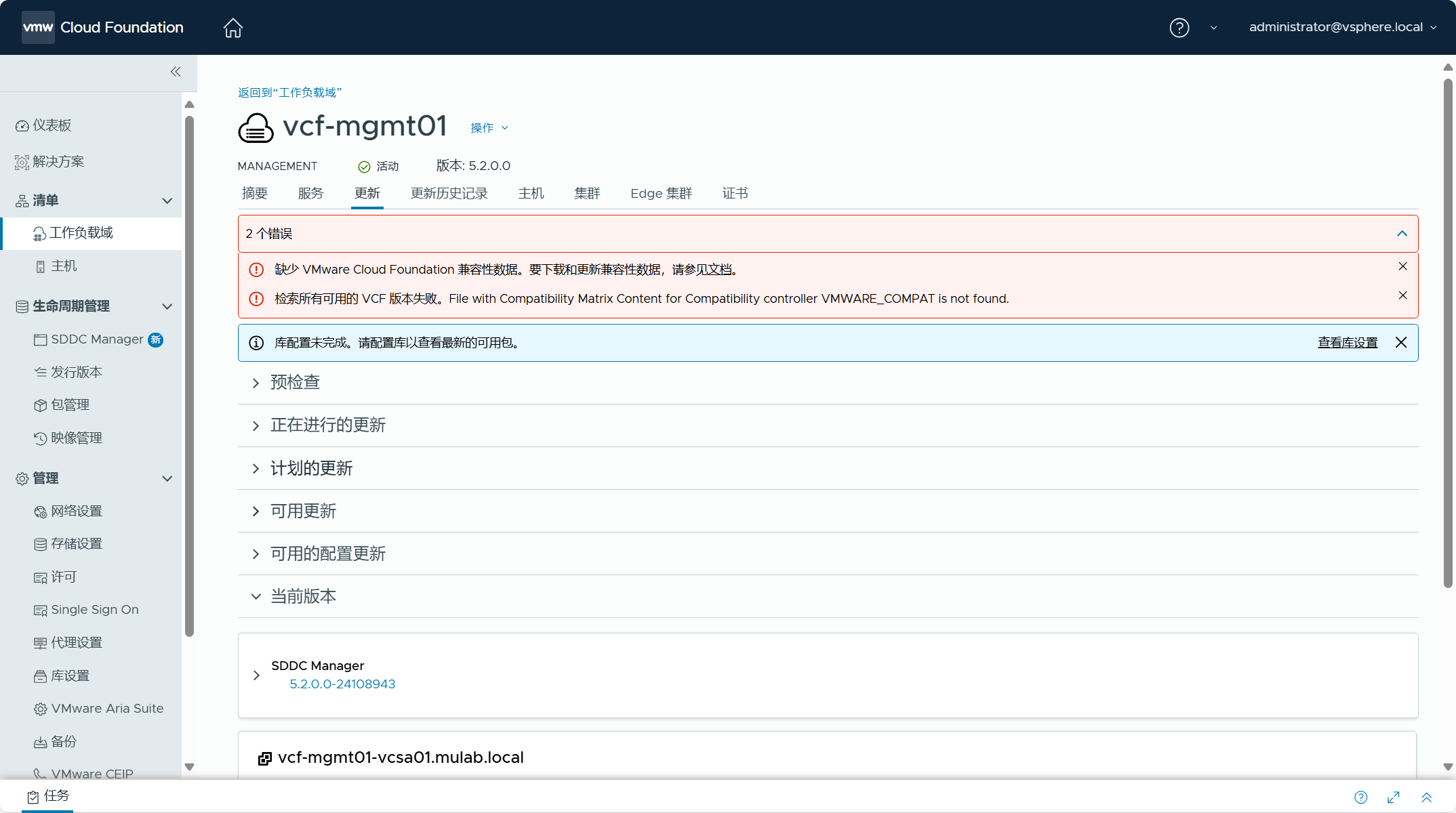Open the 操作 actions dropdown
The image size is (1456, 813).
tap(489, 128)
